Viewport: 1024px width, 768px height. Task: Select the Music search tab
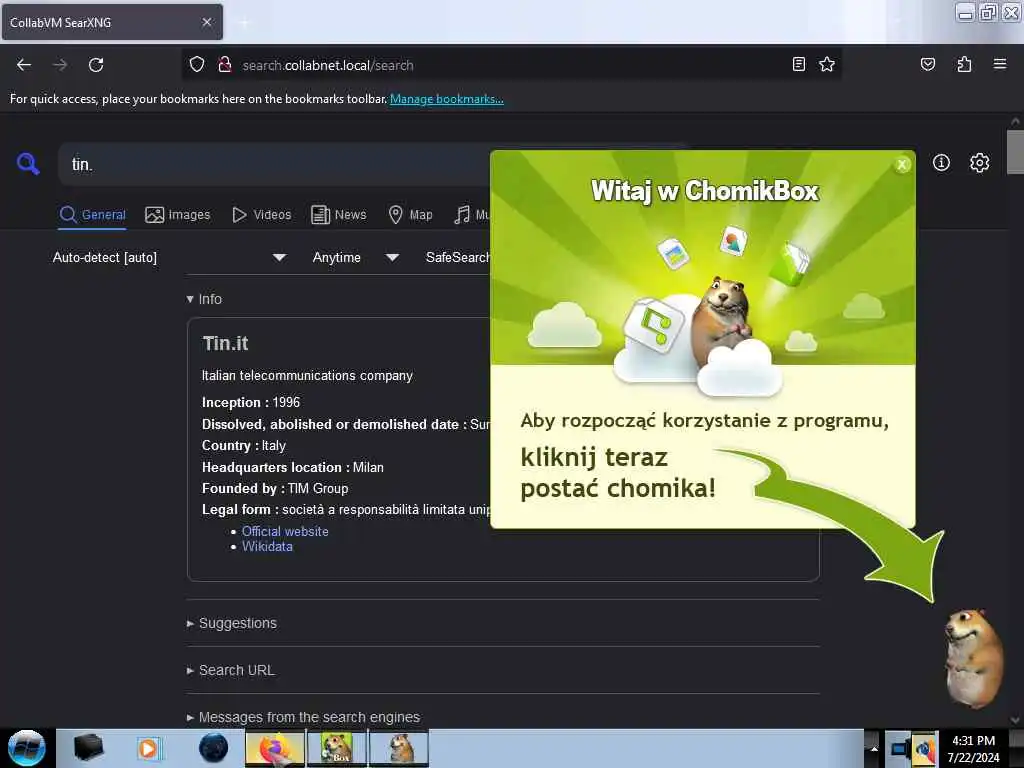(x=472, y=215)
